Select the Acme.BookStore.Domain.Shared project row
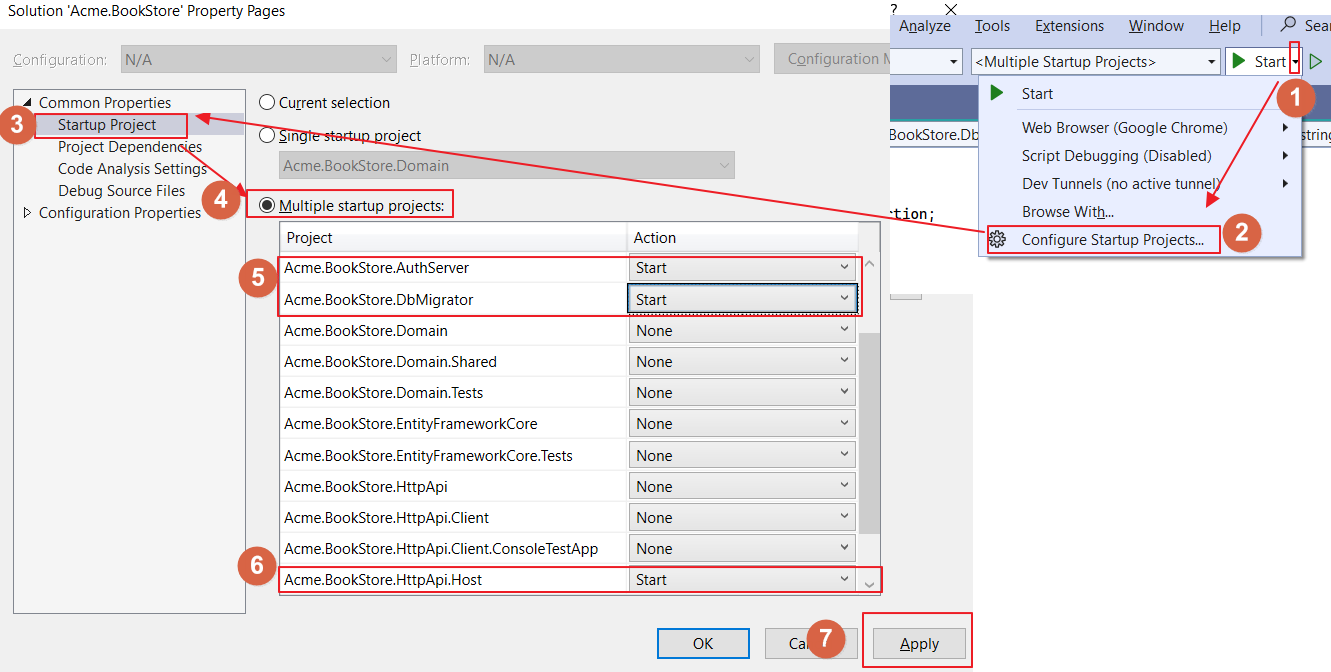 pos(454,361)
